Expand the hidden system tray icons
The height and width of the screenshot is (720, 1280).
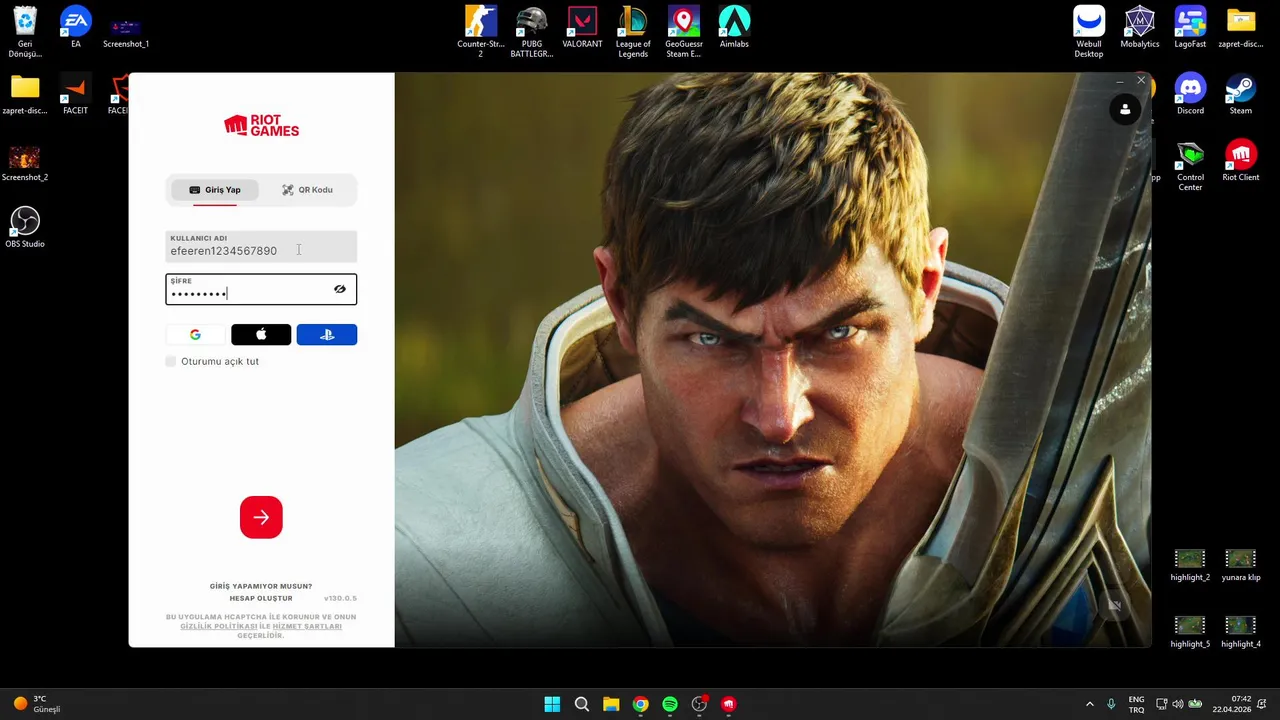click(1090, 704)
